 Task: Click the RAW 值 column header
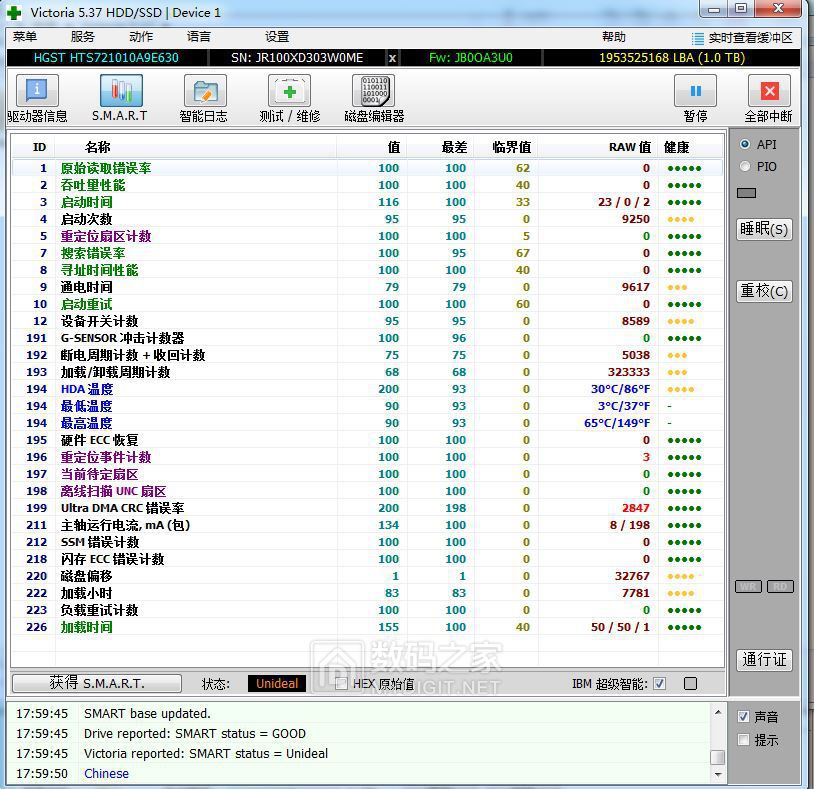click(630, 147)
